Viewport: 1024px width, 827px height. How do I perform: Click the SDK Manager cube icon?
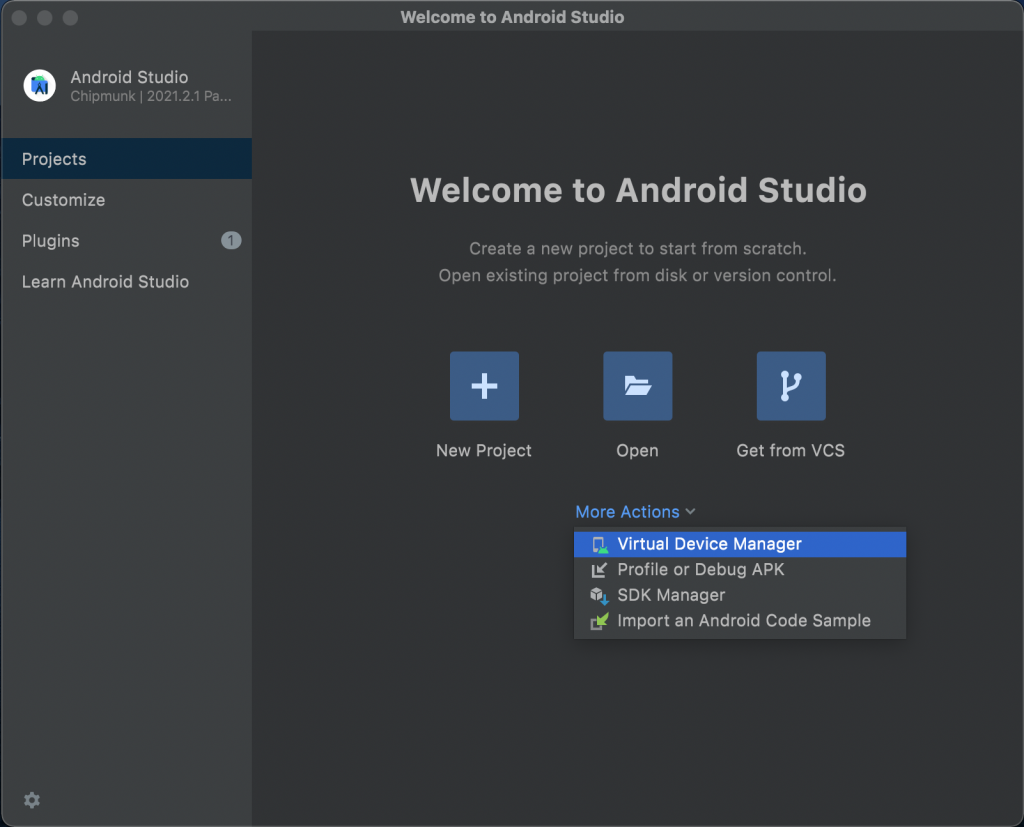pyautogui.click(x=599, y=595)
